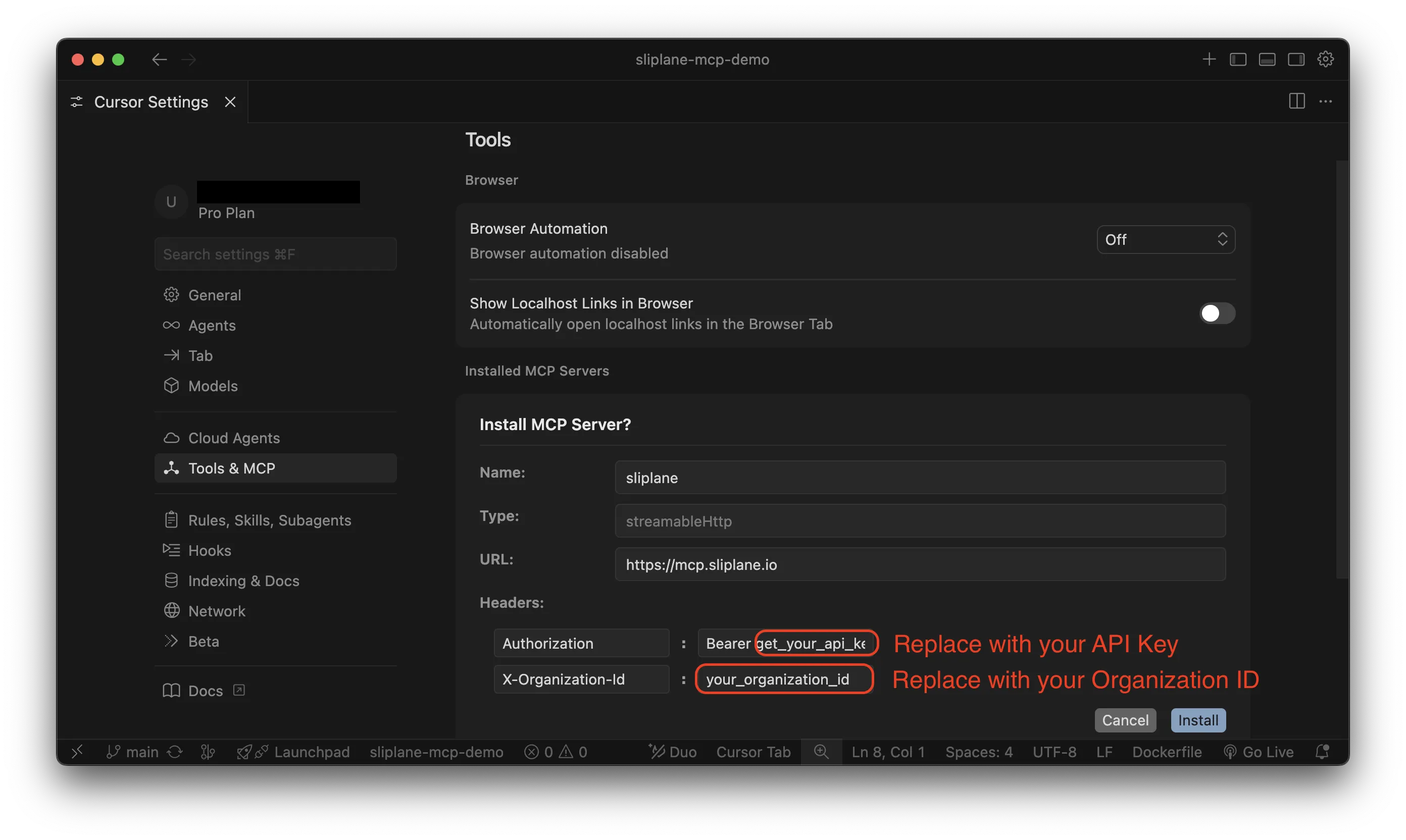Click the zoom magnifier in the status bar
The image size is (1406, 840).
coord(821,752)
